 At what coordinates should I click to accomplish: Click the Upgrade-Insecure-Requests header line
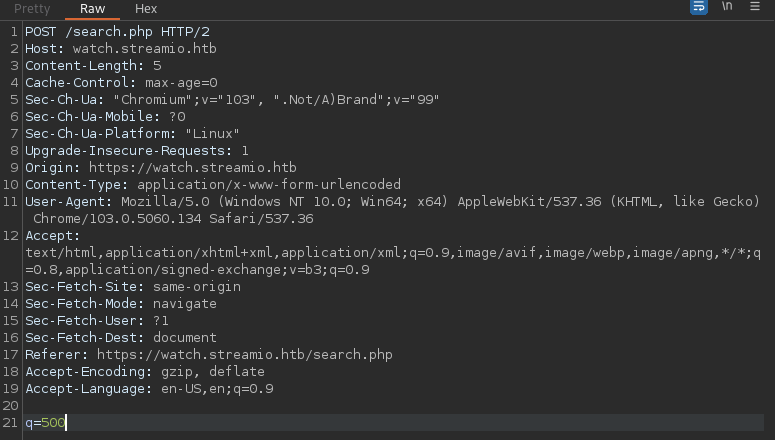click(x=137, y=150)
